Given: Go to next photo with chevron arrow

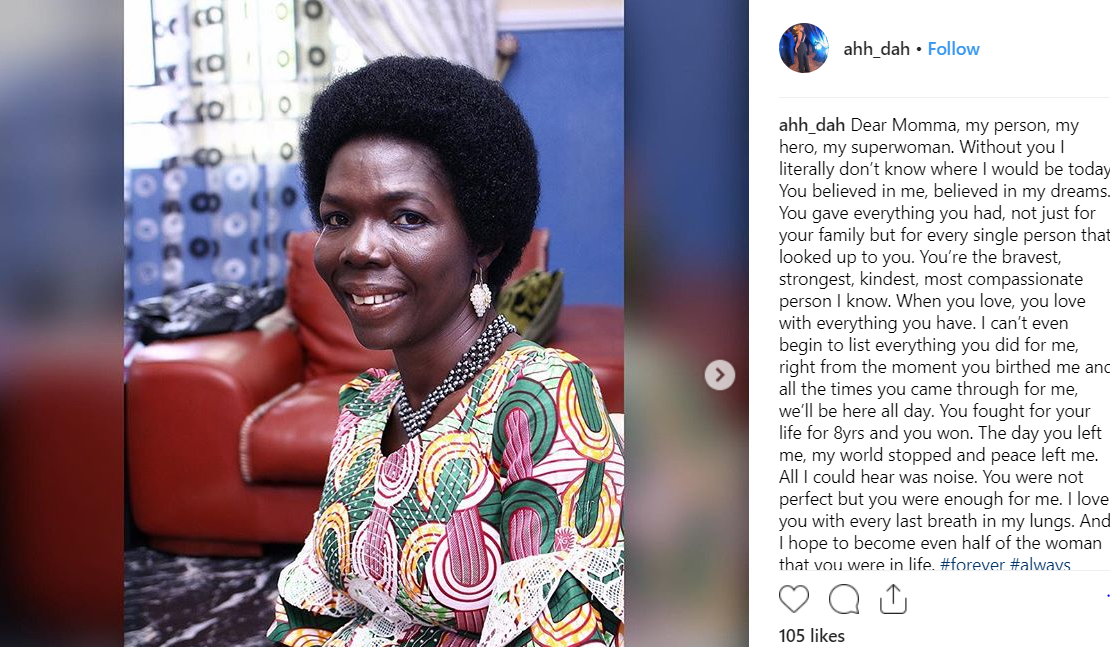Looking at the screenshot, I should point(719,374).
